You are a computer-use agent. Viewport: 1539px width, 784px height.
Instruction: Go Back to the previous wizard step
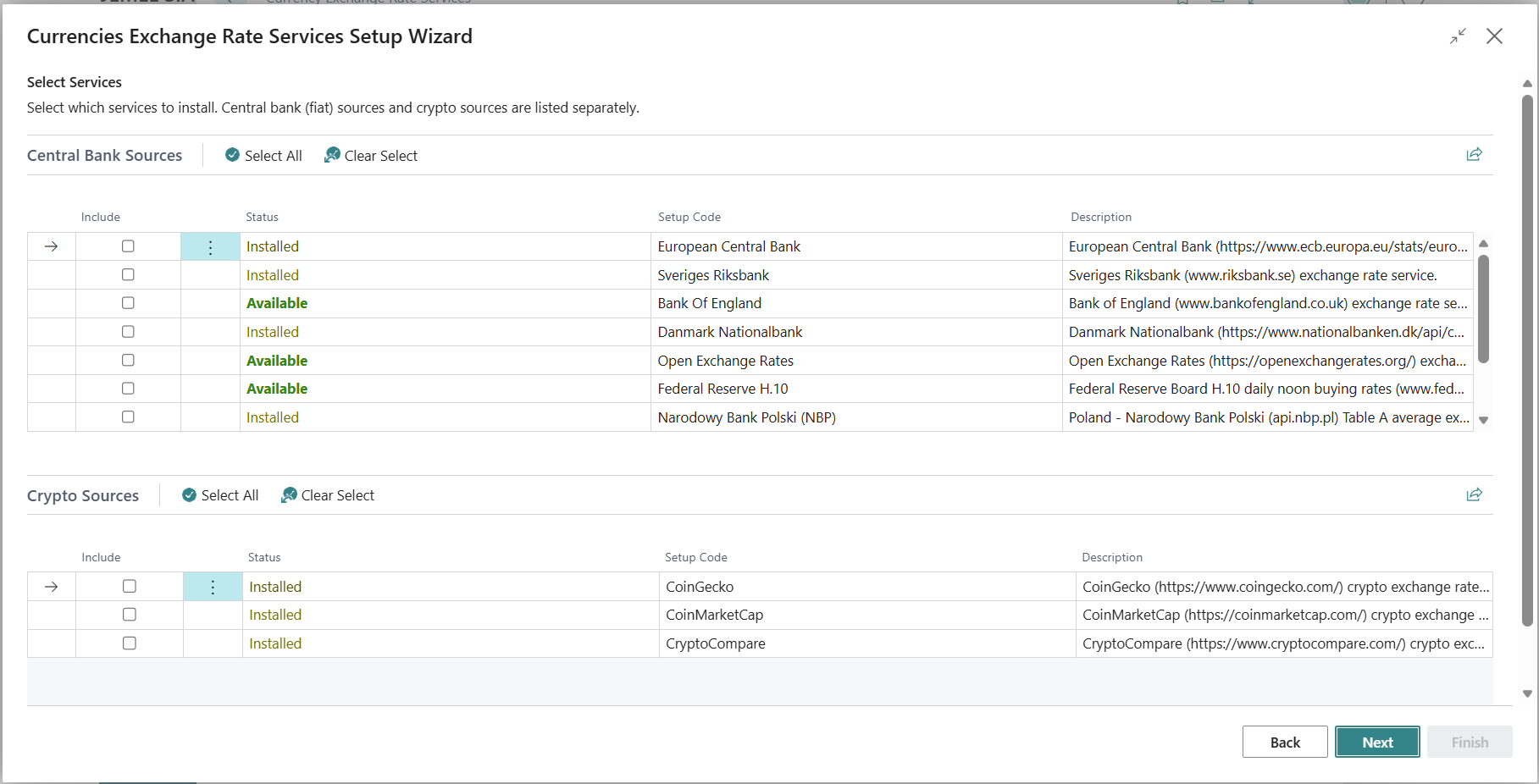point(1285,742)
